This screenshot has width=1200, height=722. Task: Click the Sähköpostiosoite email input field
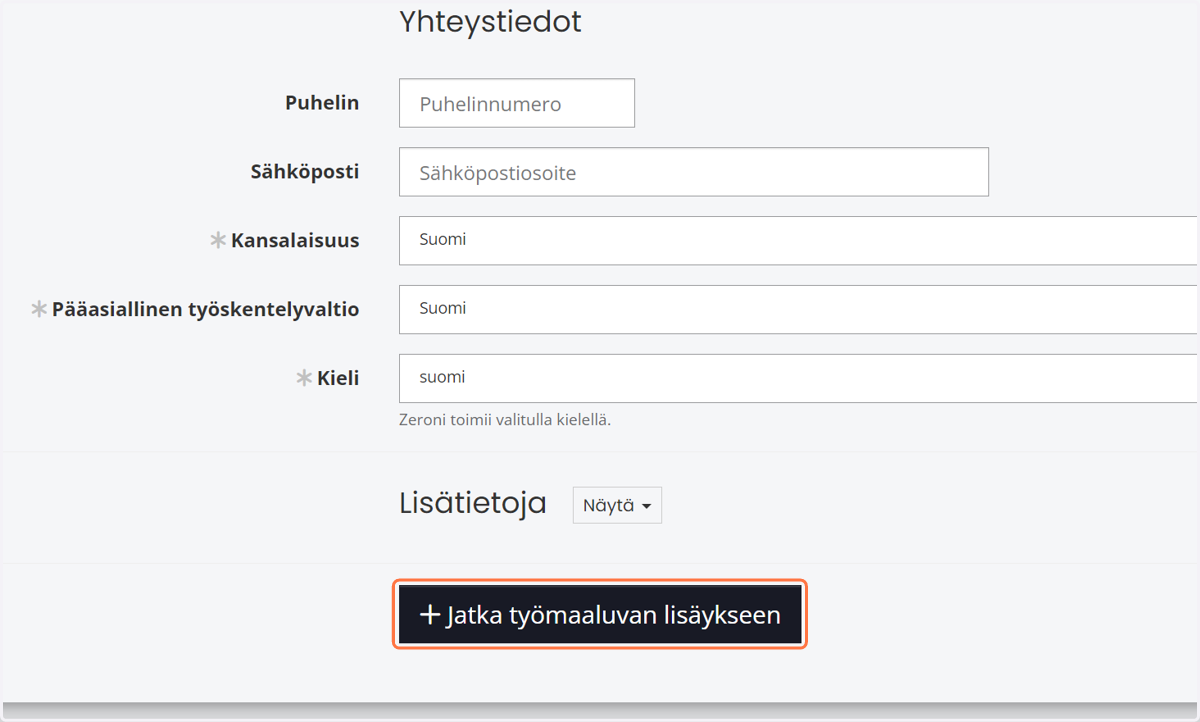tap(693, 172)
